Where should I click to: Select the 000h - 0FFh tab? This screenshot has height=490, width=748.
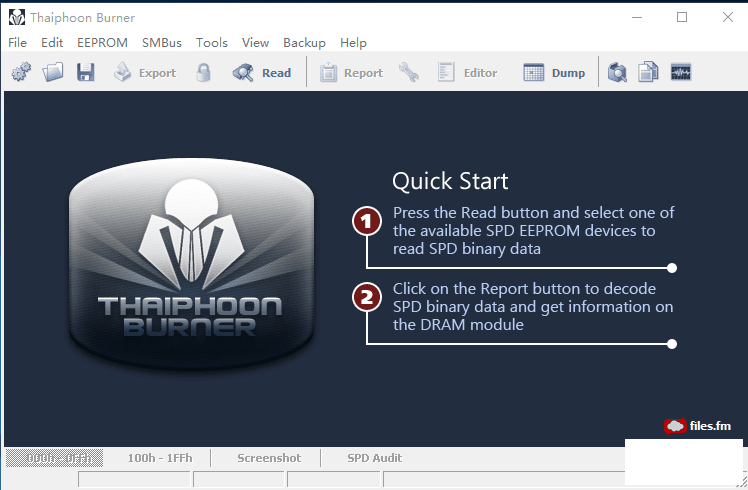[54, 458]
